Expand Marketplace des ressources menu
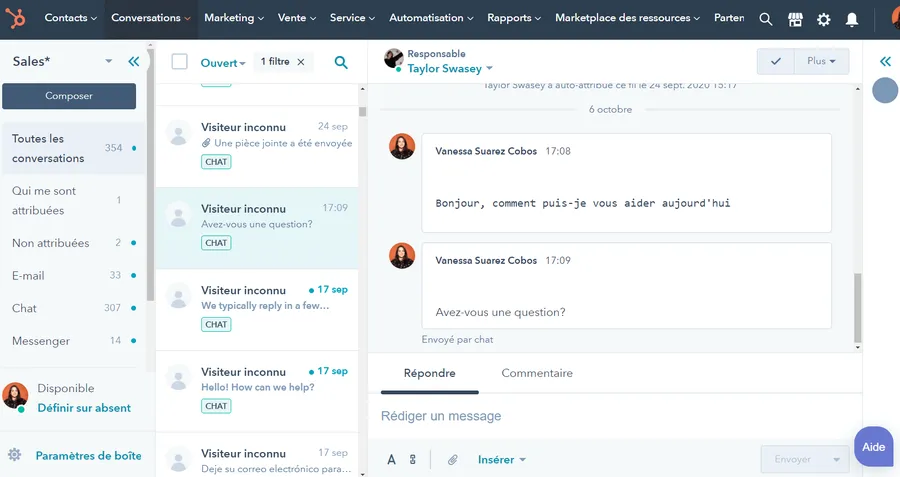 (x=627, y=18)
